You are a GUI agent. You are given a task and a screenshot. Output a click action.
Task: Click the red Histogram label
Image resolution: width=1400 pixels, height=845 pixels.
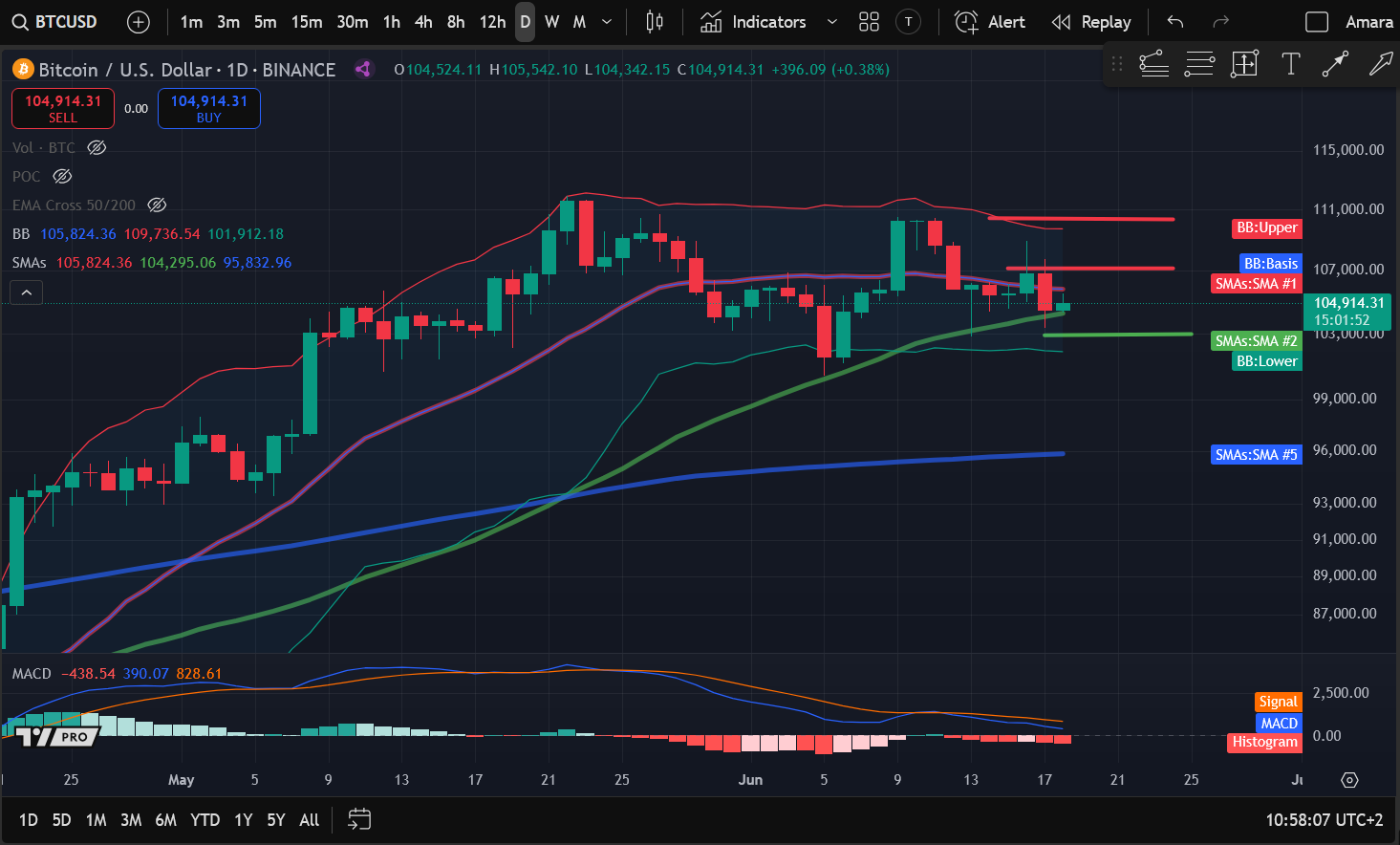pyautogui.click(x=1264, y=742)
